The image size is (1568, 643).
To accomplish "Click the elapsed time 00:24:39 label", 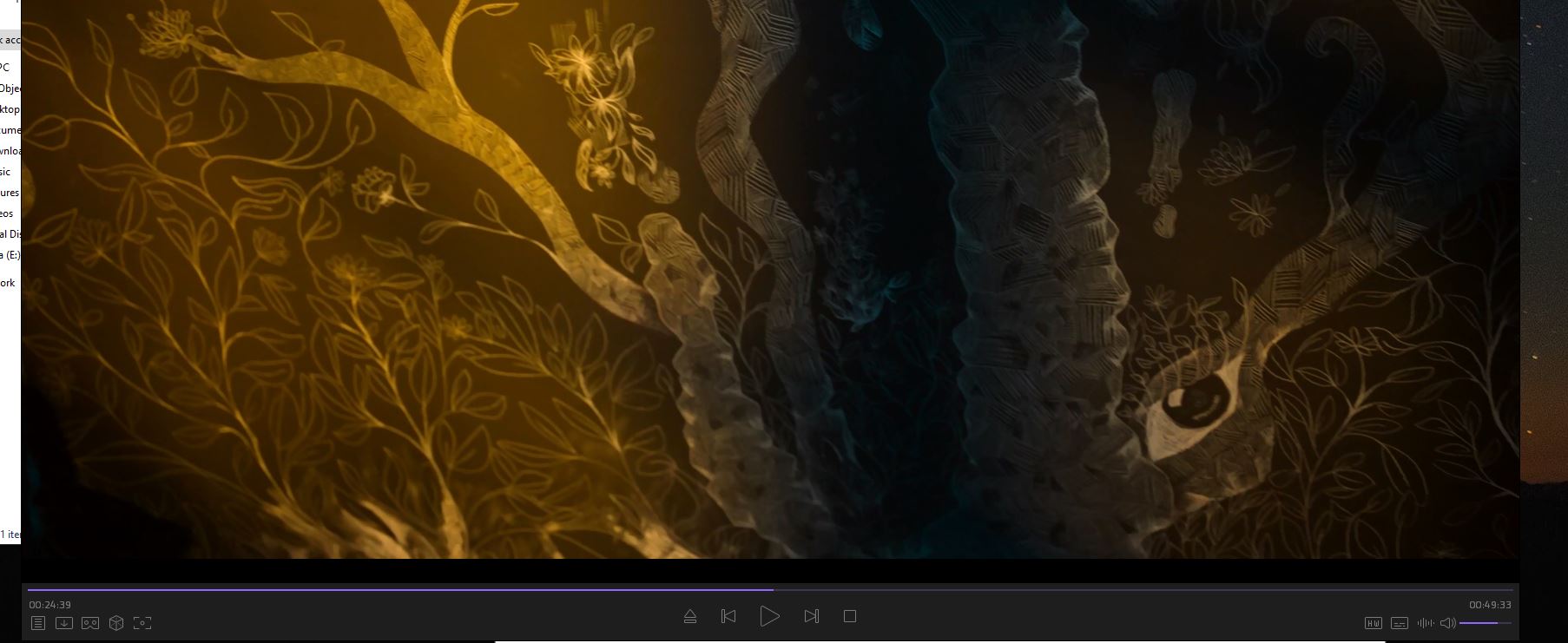I will coord(49,605).
